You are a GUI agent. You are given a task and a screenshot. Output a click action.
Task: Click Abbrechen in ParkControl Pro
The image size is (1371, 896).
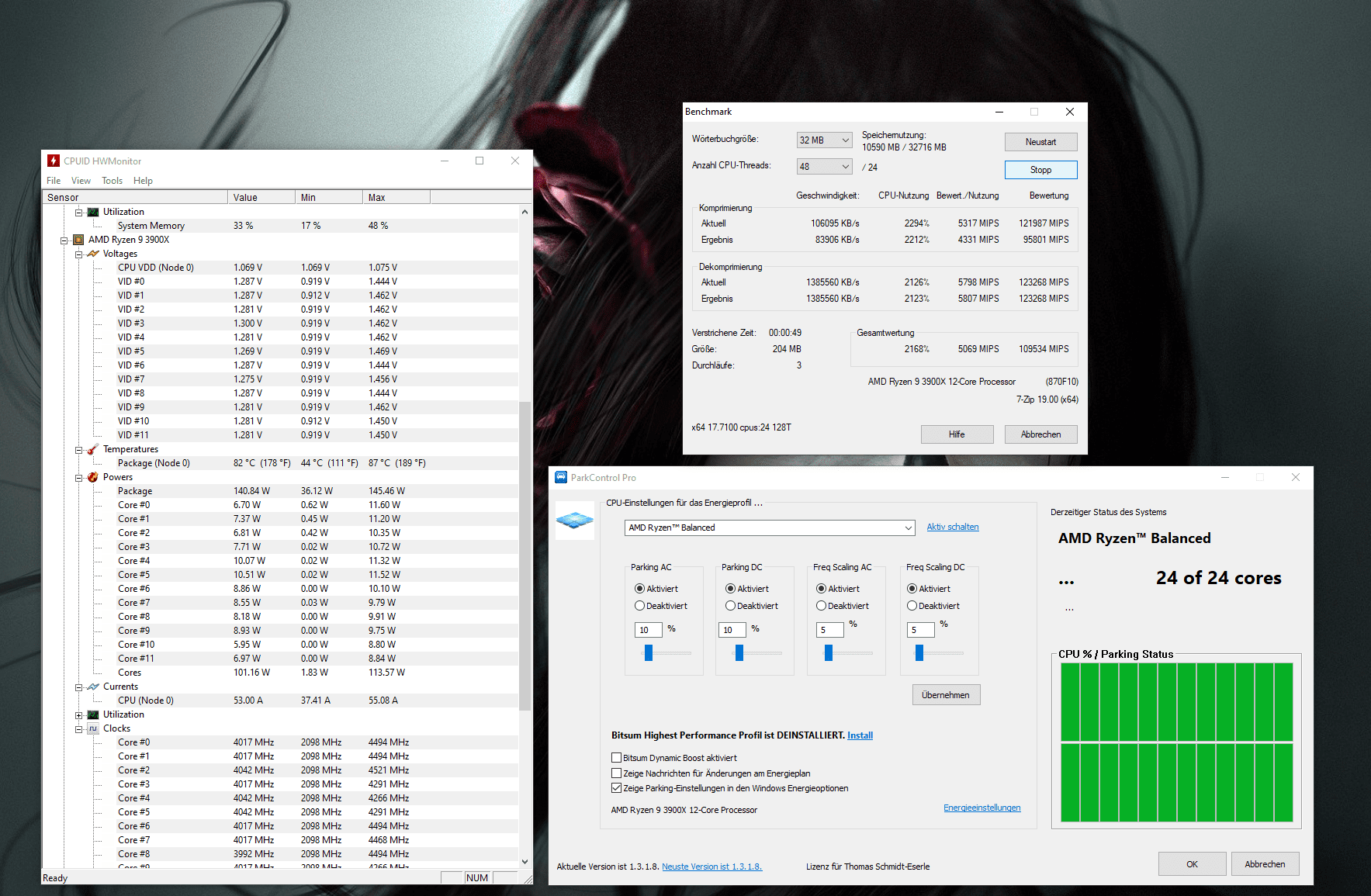click(x=1265, y=864)
